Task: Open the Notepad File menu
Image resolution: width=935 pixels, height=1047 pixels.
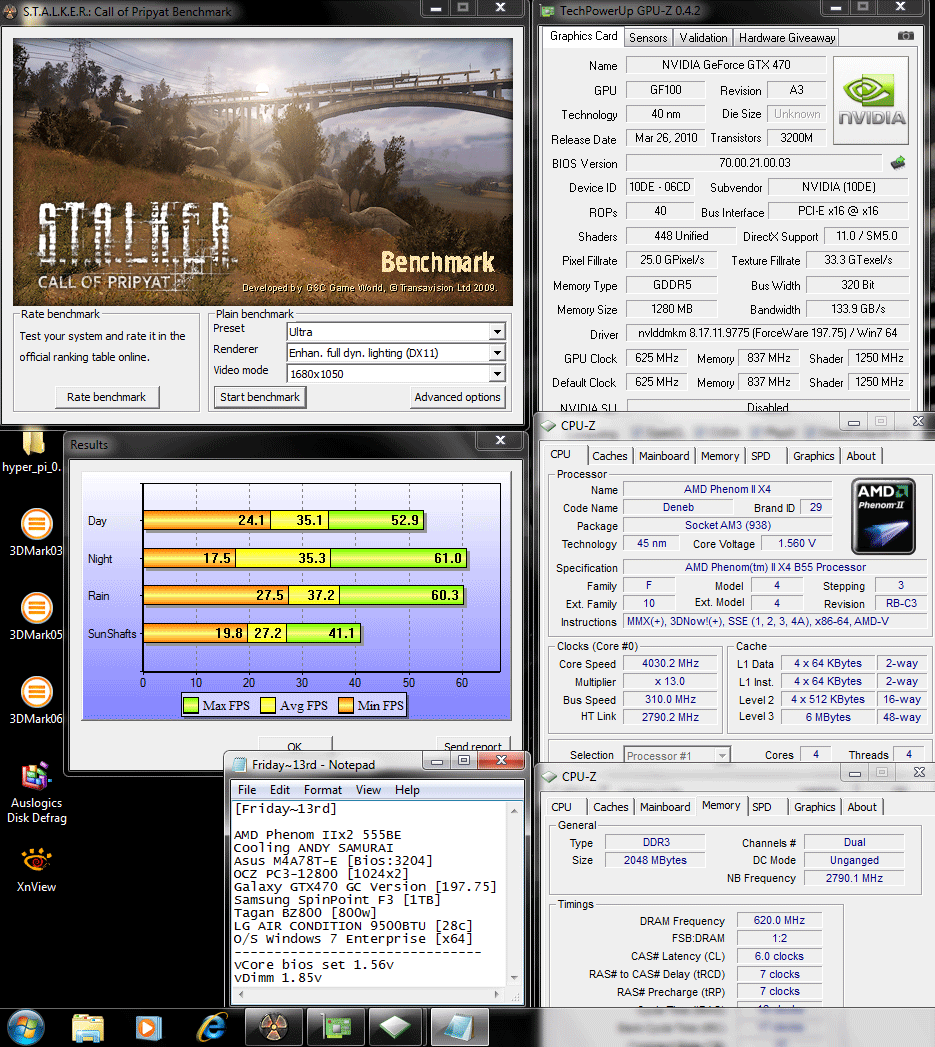Action: 246,790
